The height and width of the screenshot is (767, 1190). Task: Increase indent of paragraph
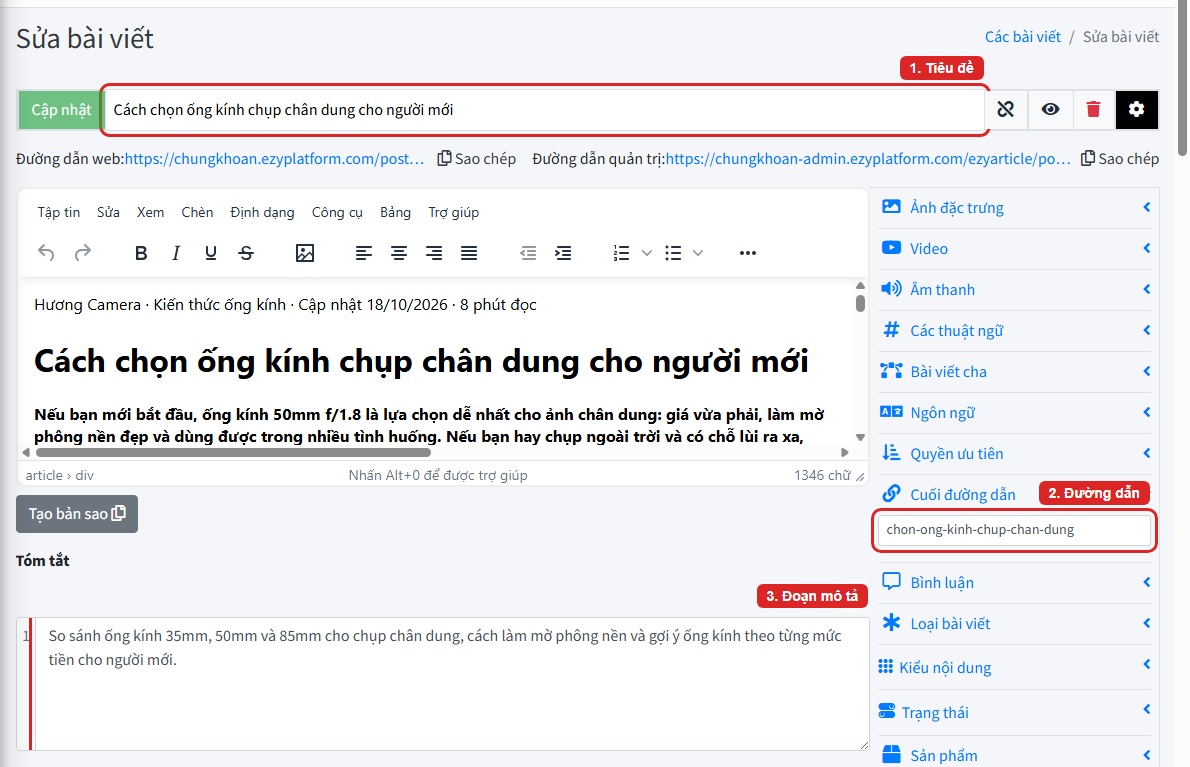tap(563, 253)
